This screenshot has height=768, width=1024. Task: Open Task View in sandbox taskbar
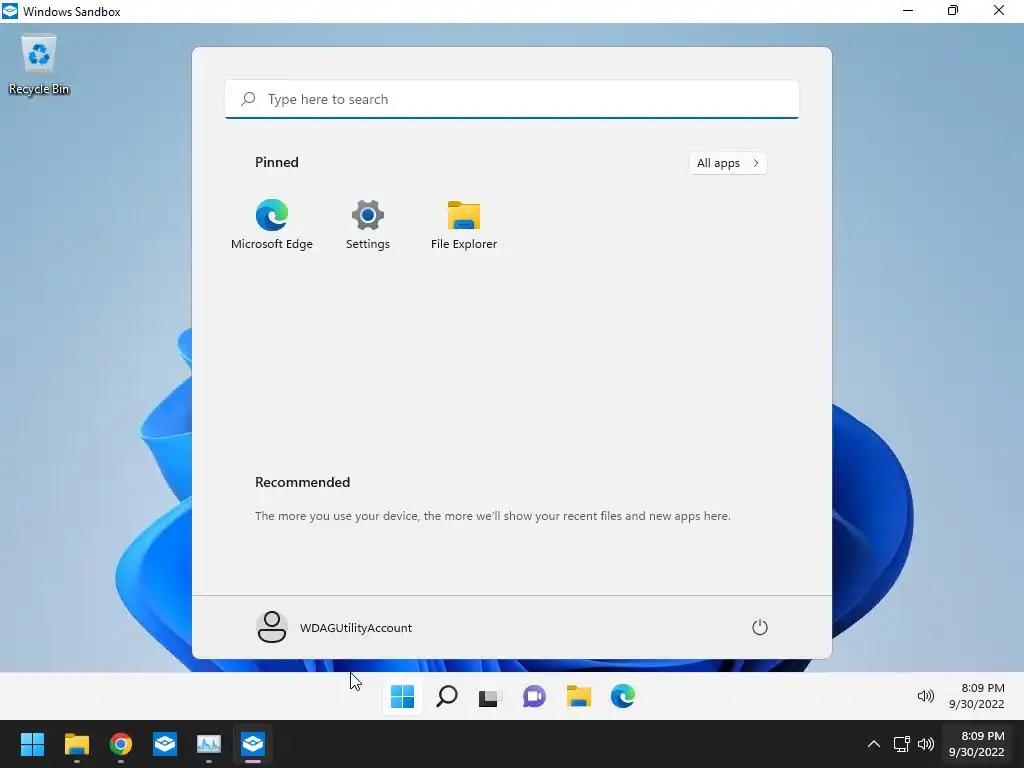pyautogui.click(x=490, y=697)
